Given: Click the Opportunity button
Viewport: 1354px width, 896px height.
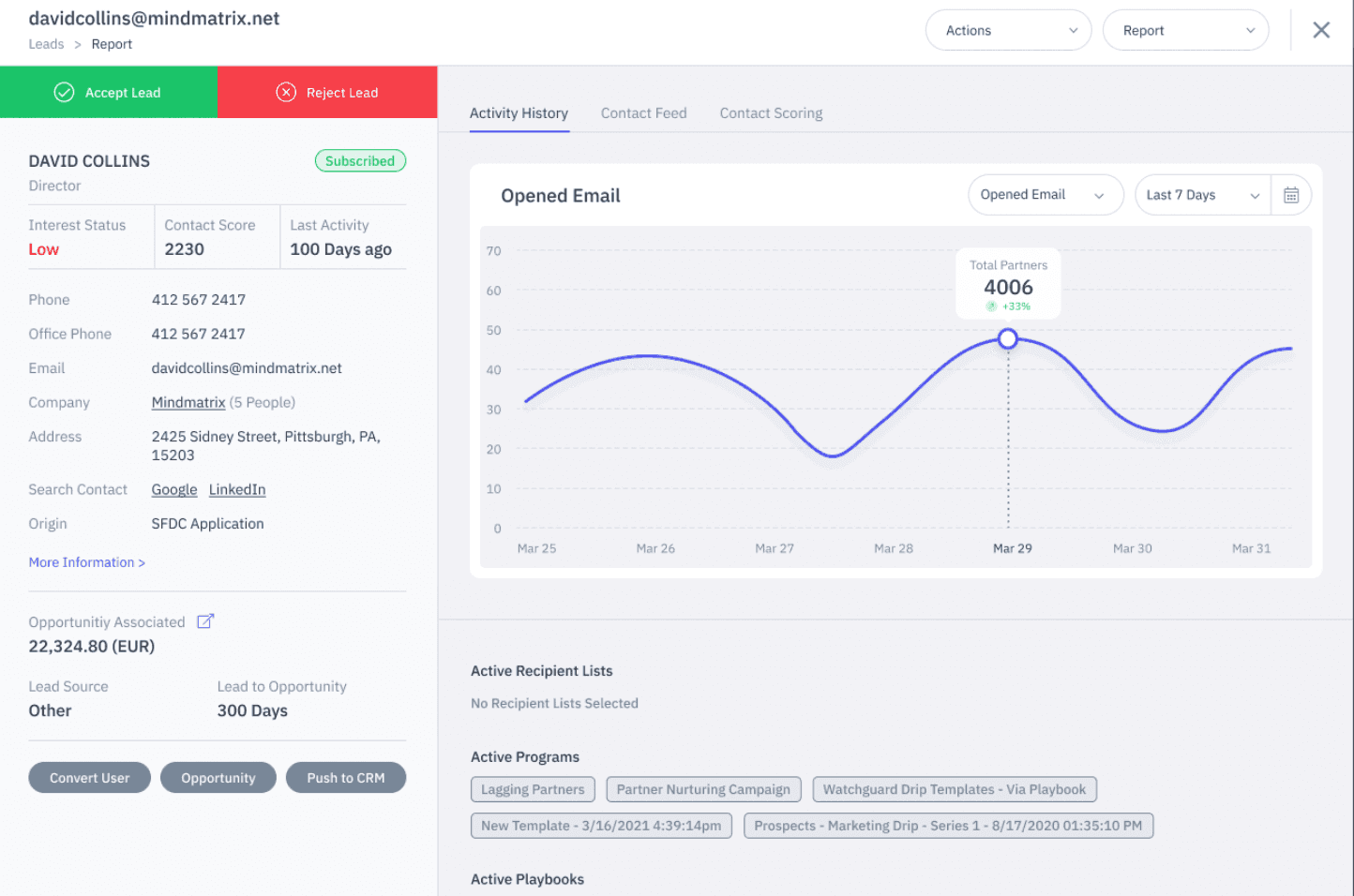Looking at the screenshot, I should point(218,778).
